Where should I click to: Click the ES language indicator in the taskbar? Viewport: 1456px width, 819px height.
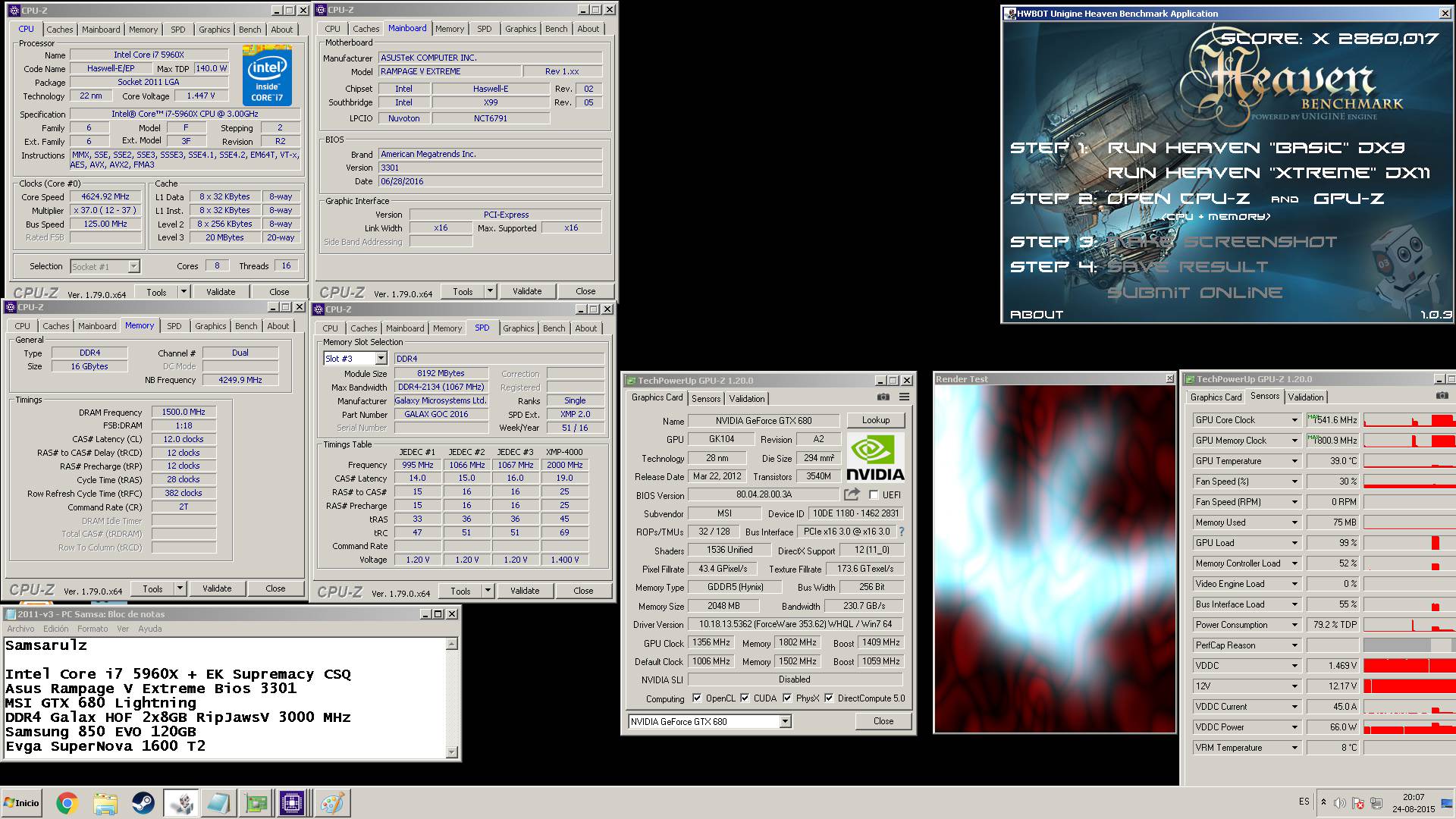(1304, 802)
